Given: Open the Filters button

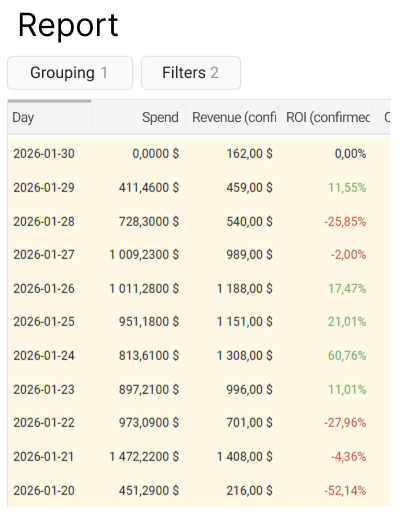Looking at the screenshot, I should [191, 73].
